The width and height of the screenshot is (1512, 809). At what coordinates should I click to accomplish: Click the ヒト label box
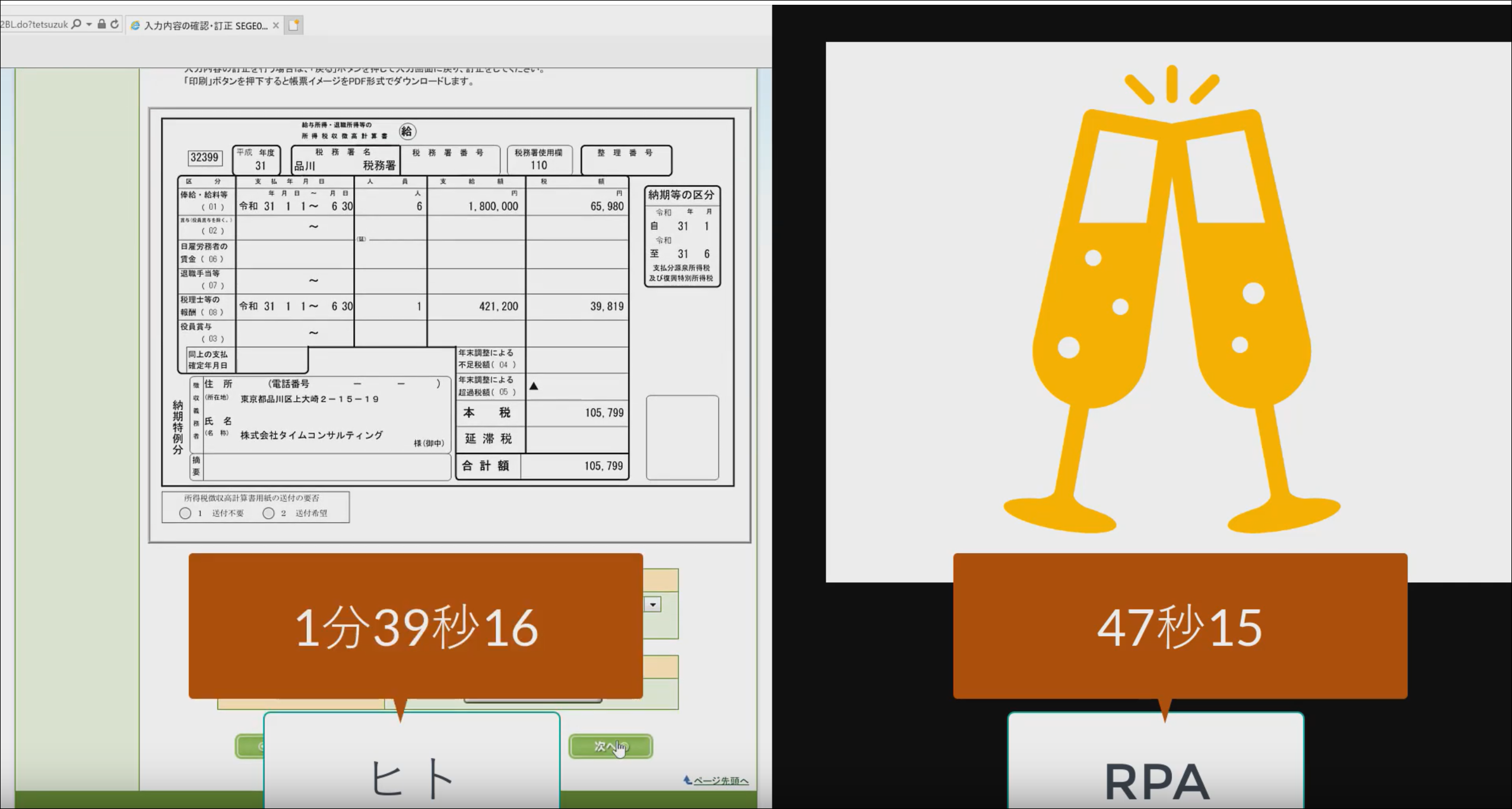coord(411,760)
